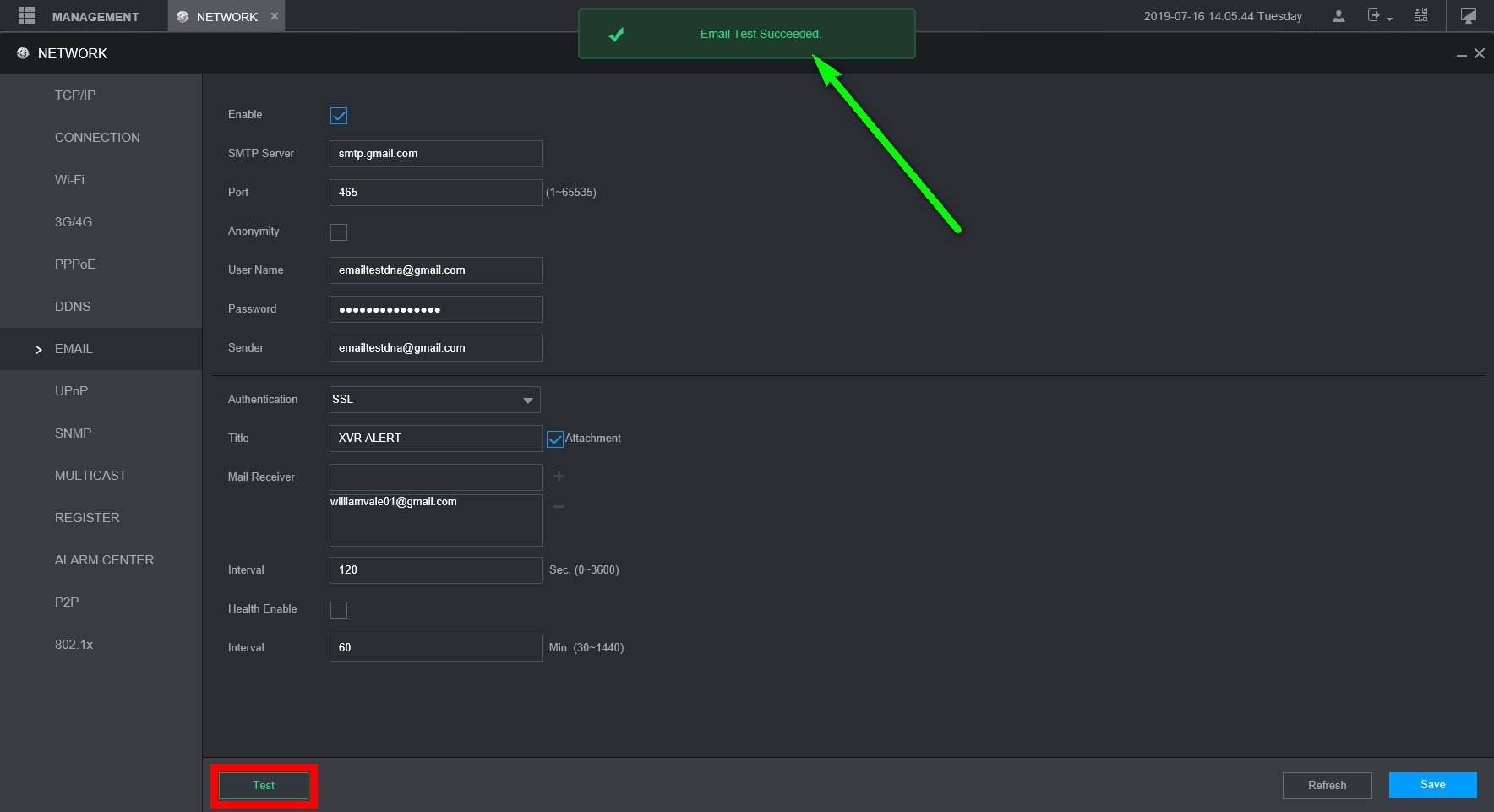Open the QR code icon
The image size is (1494, 812).
click(1421, 16)
